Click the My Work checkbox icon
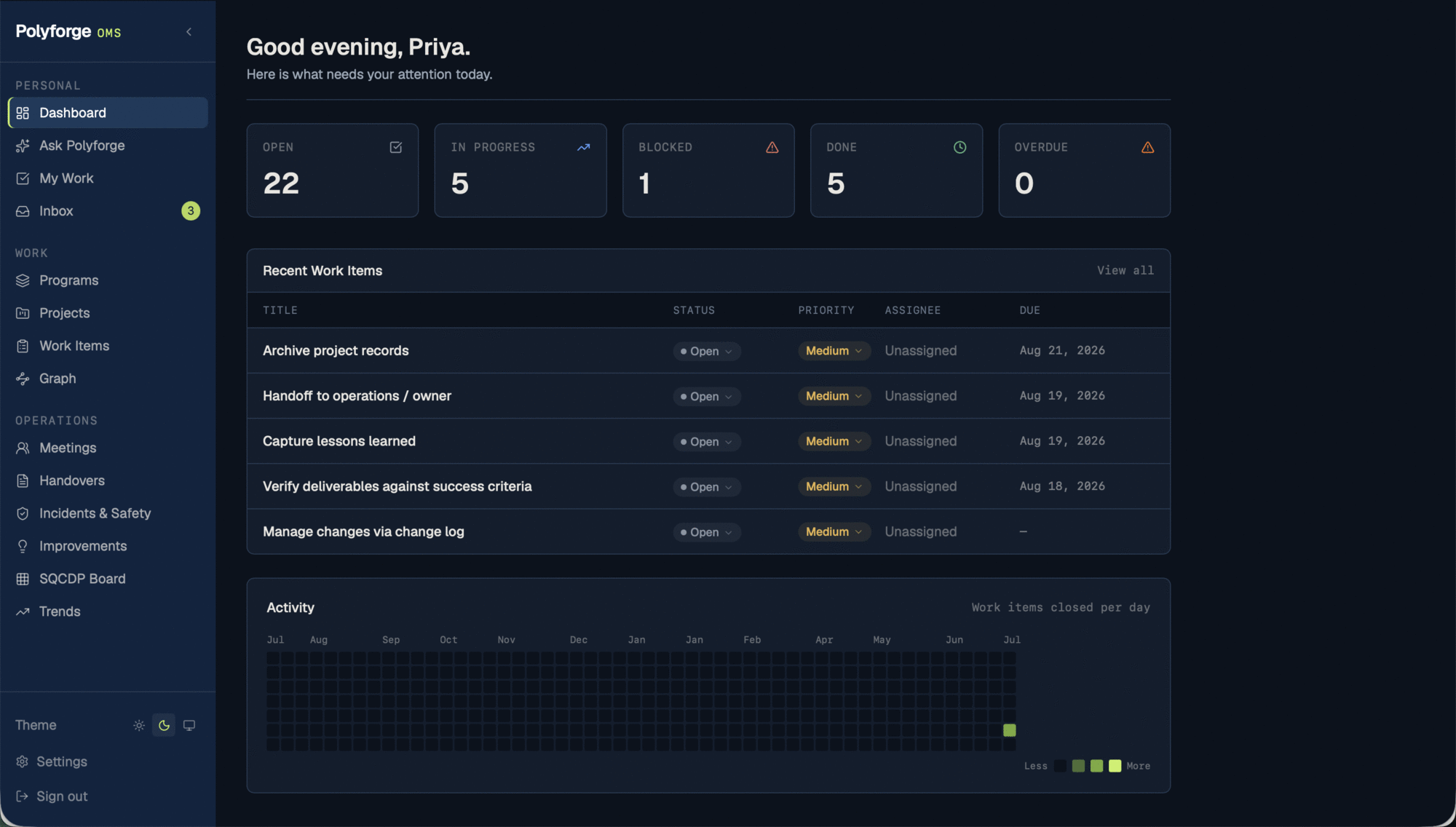This screenshot has width=1456, height=827. 23,178
